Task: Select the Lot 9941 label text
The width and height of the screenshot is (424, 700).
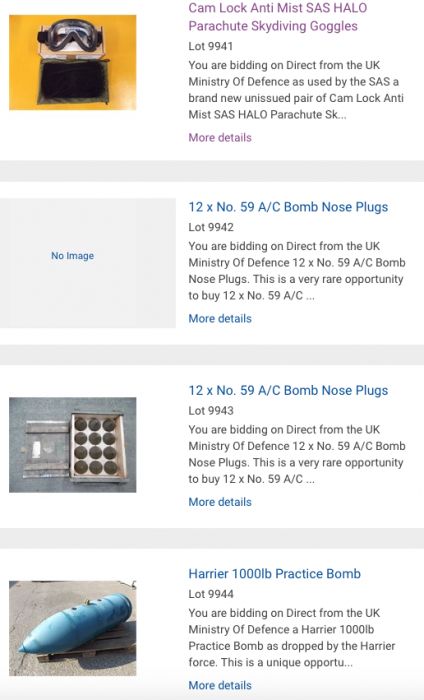Action: click(211, 46)
